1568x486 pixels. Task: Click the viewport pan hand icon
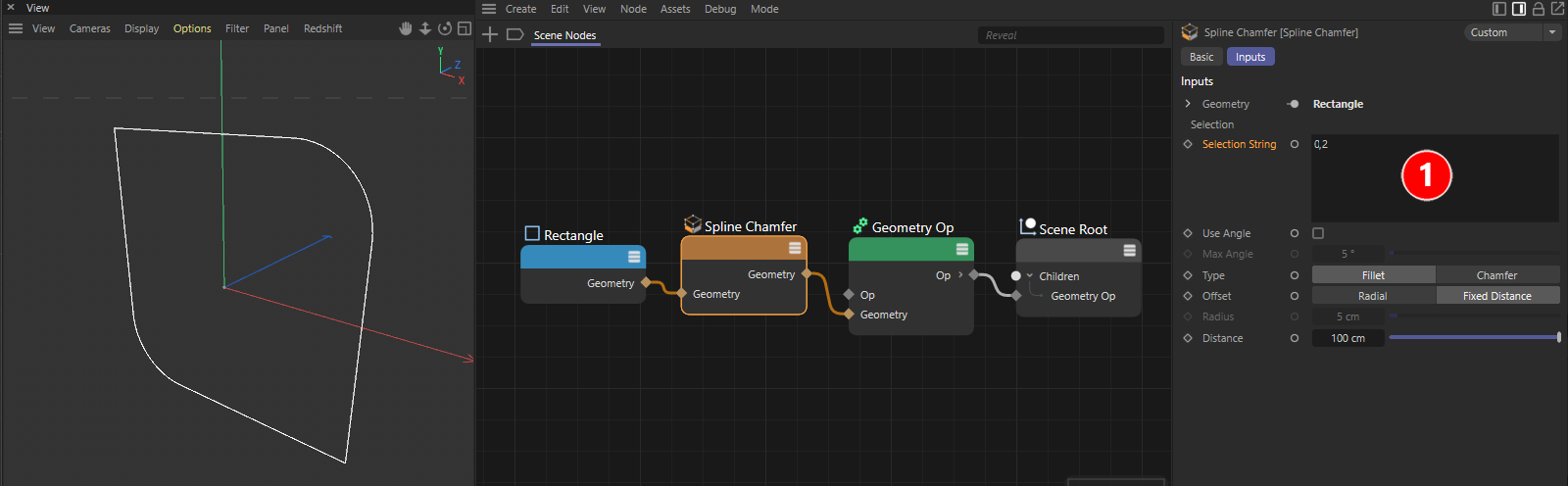406,28
